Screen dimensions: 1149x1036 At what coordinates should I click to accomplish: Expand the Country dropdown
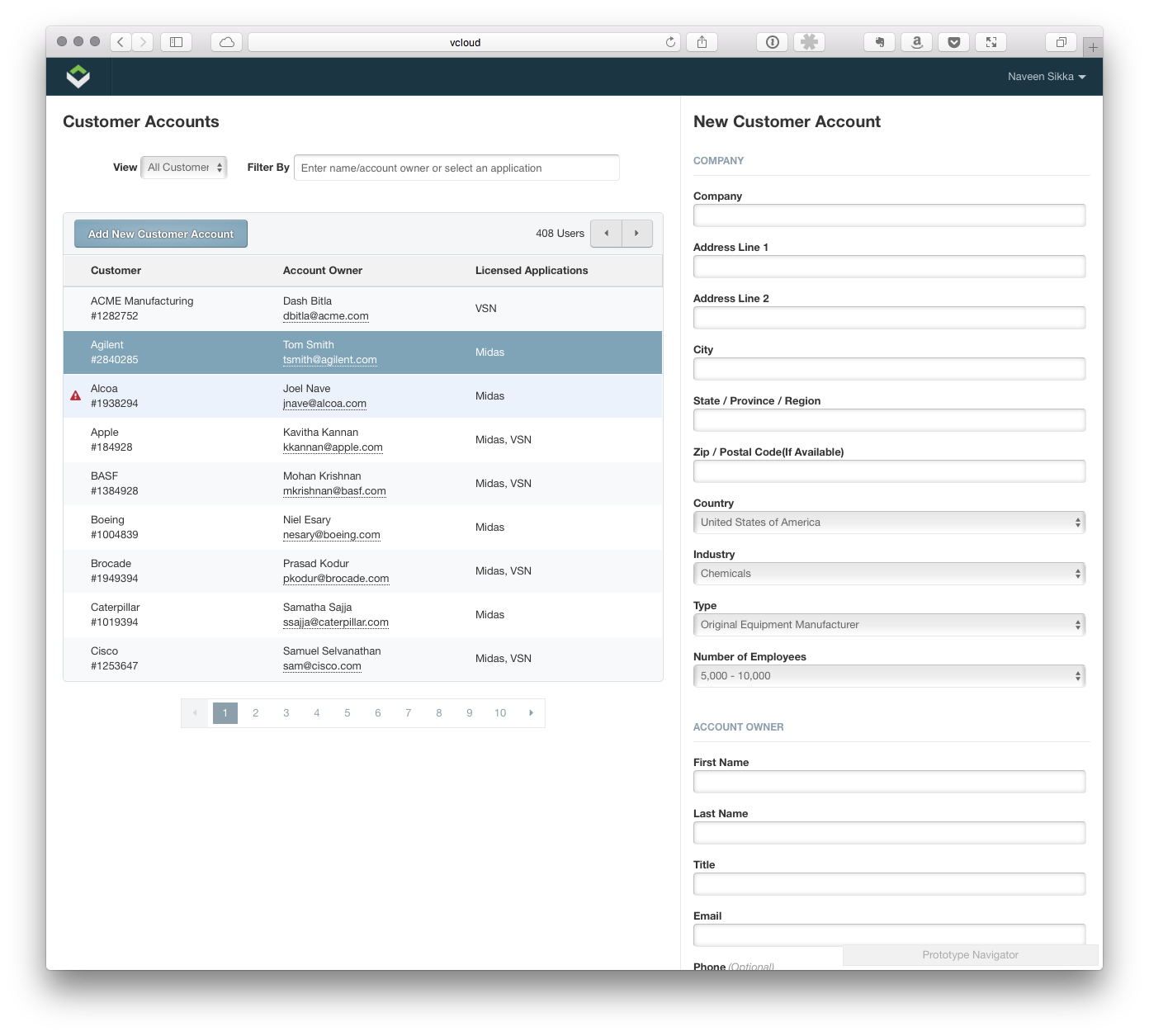(x=889, y=523)
